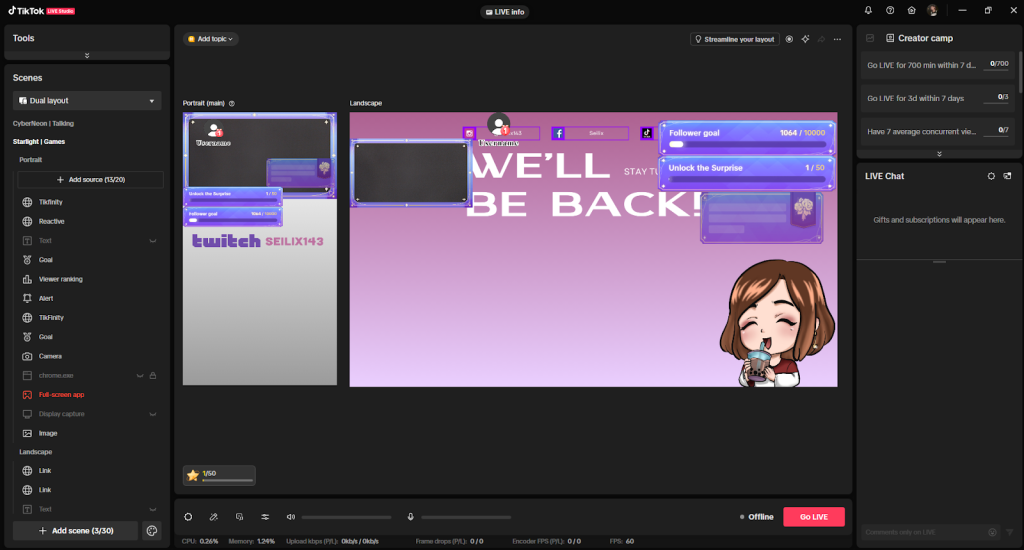Screen dimensions: 1024x550
Task: Open LIVE Chat settings gear icon
Action: 991,176
